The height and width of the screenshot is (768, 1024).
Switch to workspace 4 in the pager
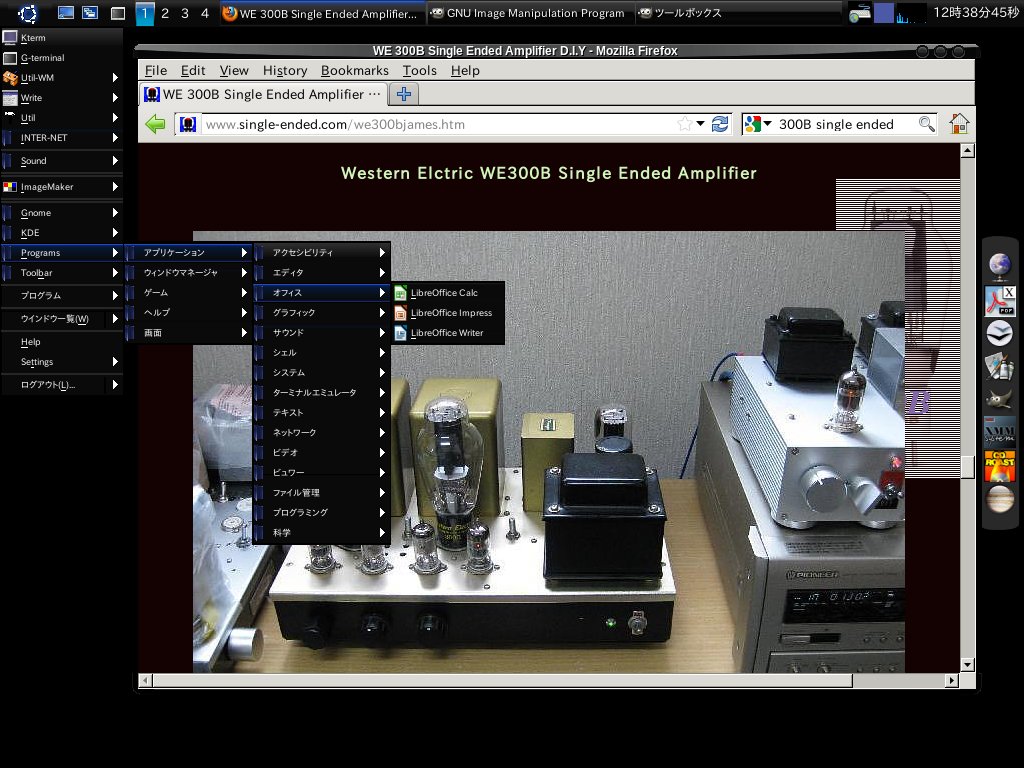(x=205, y=13)
